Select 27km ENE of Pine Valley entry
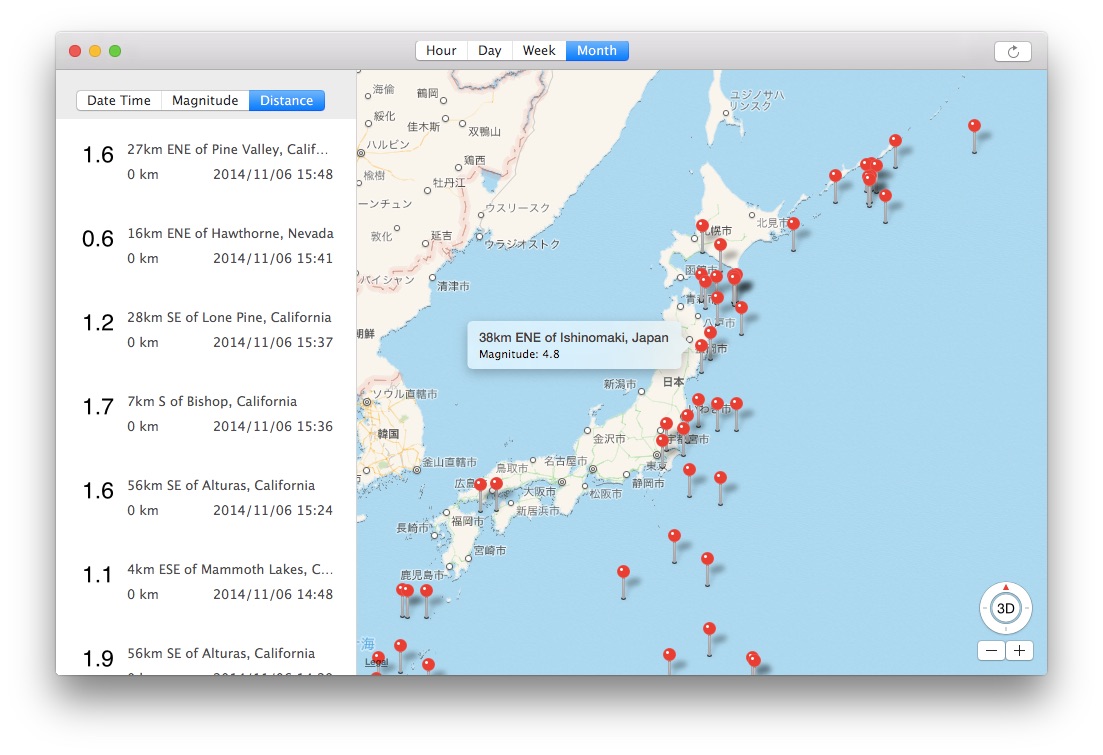The width and height of the screenshot is (1103, 755). [x=206, y=162]
